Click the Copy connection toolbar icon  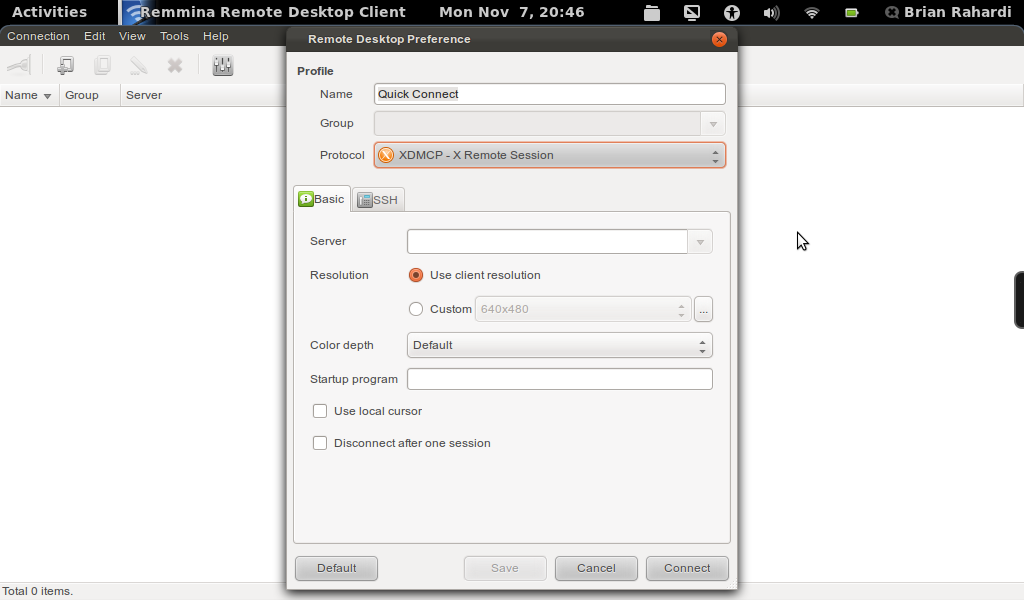102,65
